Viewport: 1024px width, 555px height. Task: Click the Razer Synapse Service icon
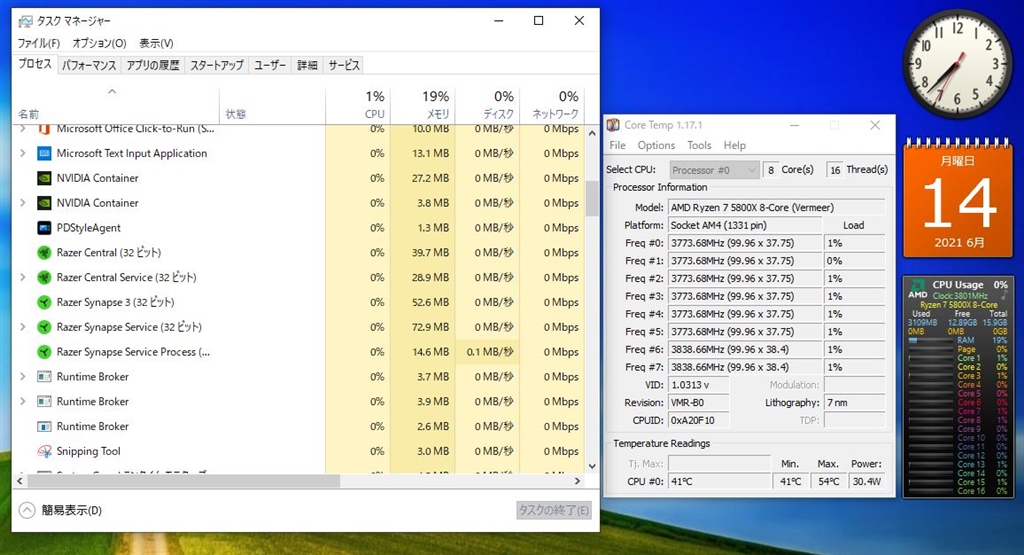tap(44, 327)
